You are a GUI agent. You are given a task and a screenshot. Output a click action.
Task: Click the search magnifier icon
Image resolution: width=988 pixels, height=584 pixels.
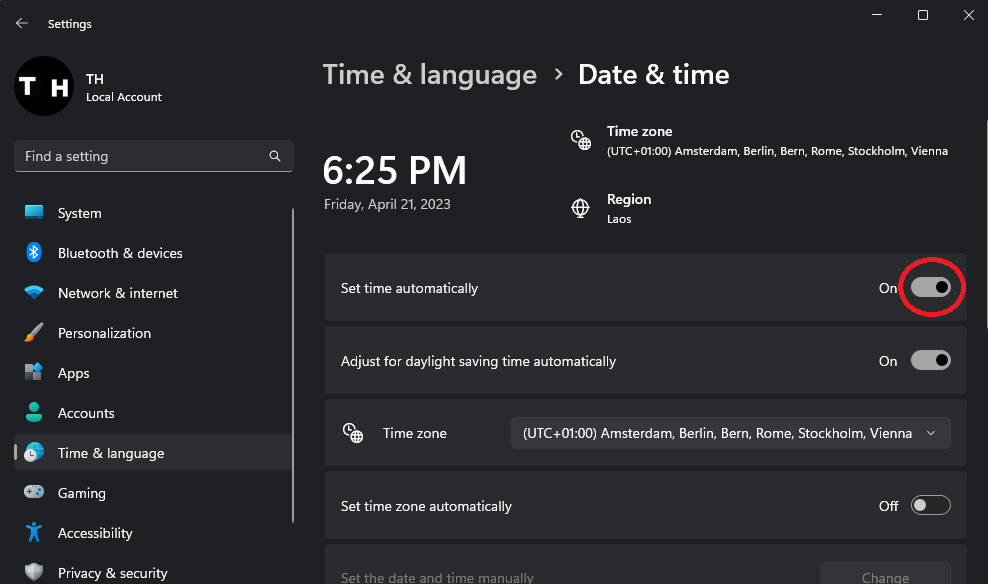(275, 156)
